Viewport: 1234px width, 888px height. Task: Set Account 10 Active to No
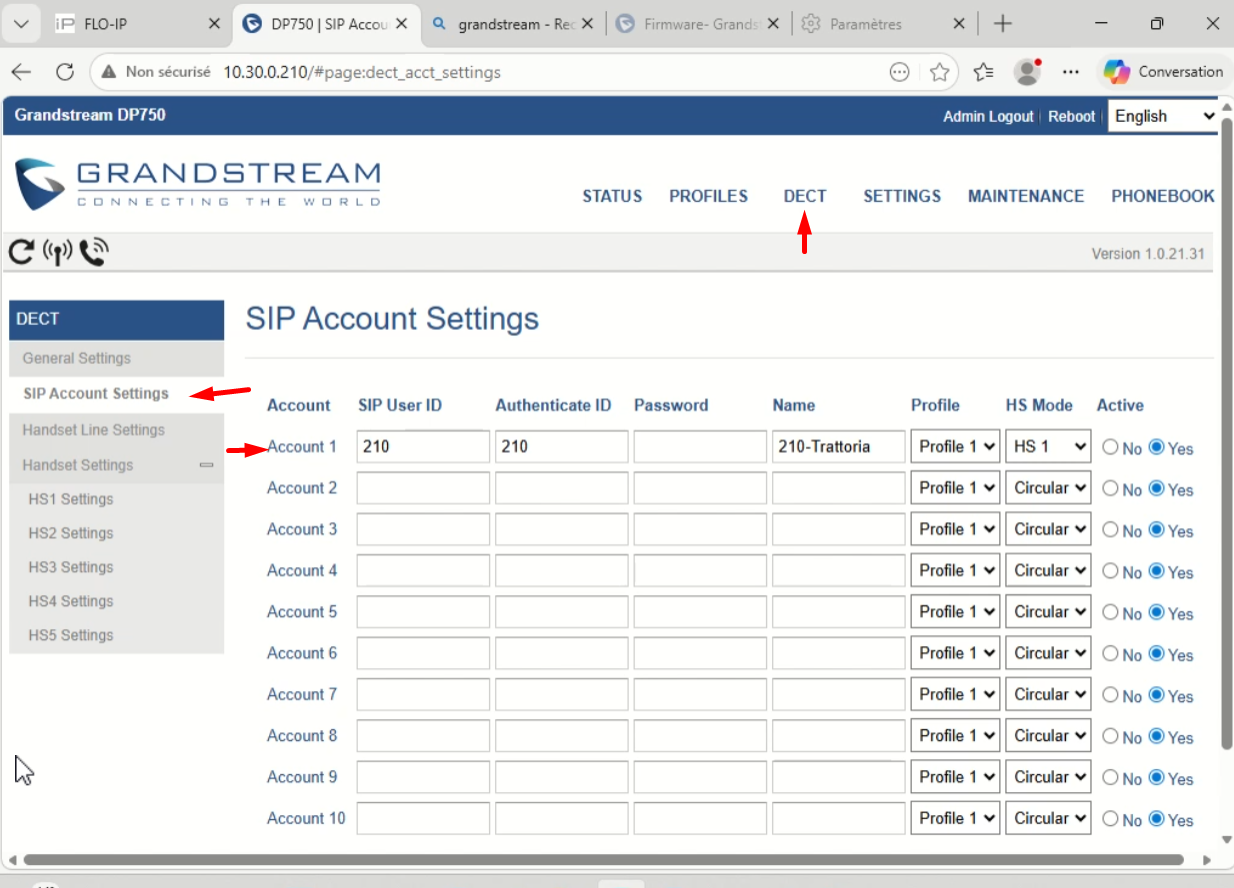pos(1110,819)
